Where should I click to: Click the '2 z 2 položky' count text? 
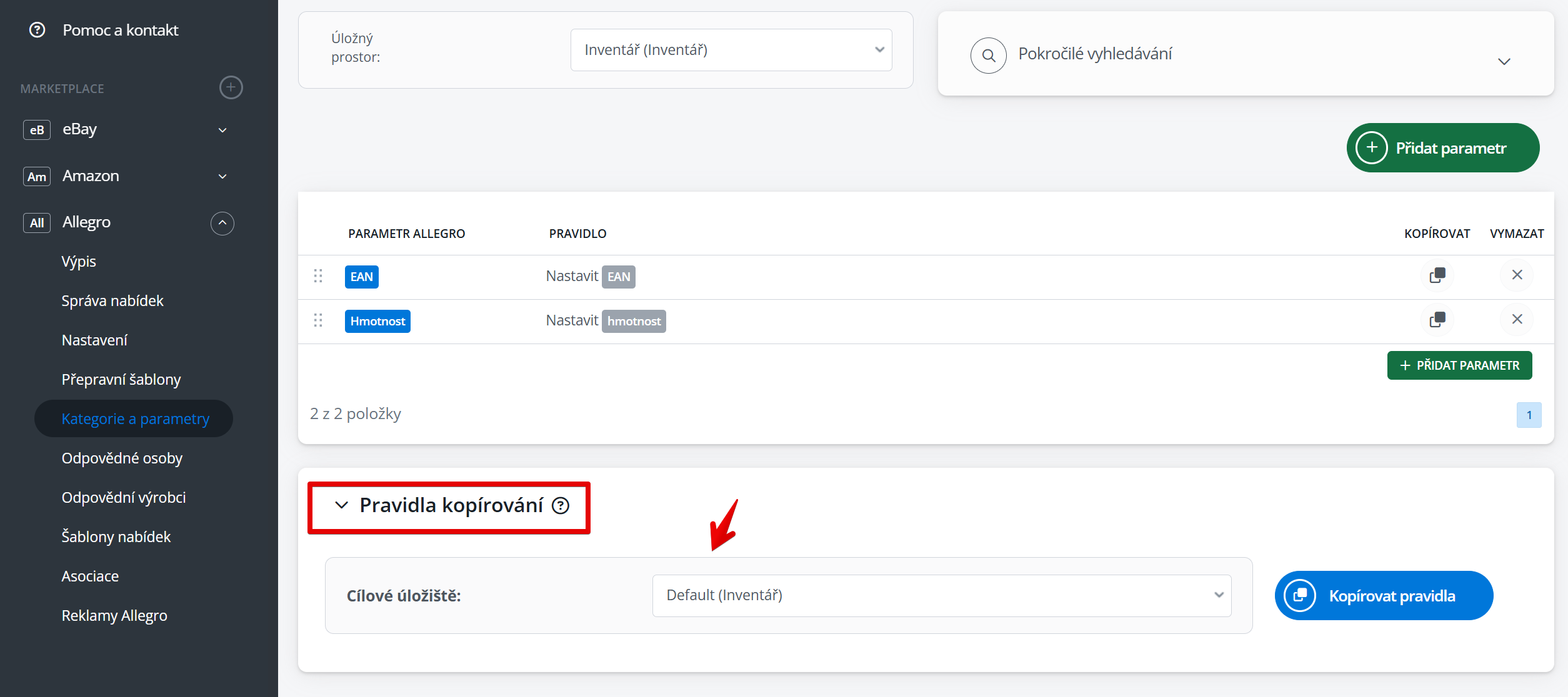[x=356, y=414]
